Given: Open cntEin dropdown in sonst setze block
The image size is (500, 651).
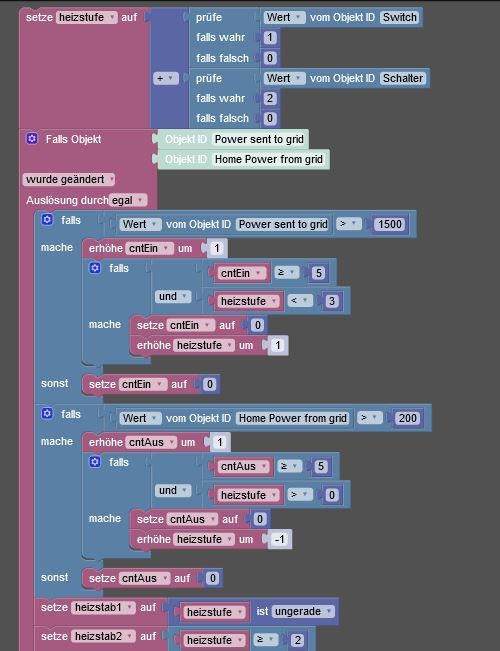Looking at the screenshot, I should pyautogui.click(x=143, y=384).
